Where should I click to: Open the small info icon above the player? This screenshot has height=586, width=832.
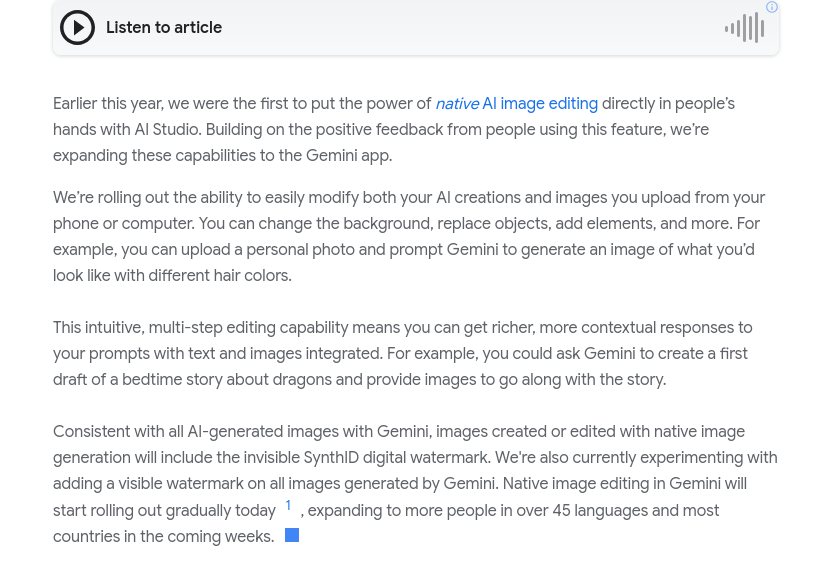(772, 7)
